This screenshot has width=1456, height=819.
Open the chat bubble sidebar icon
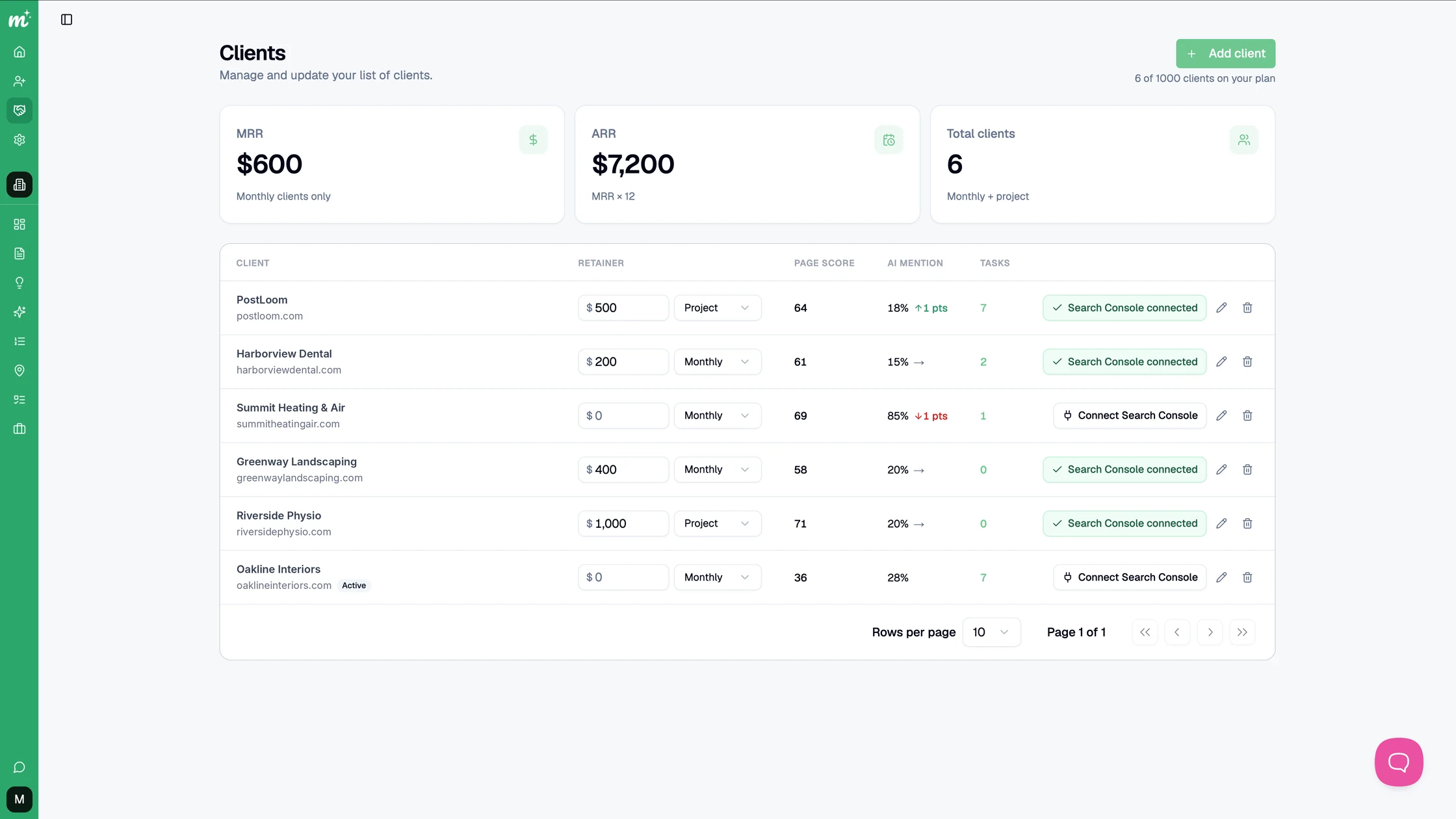pyautogui.click(x=19, y=768)
